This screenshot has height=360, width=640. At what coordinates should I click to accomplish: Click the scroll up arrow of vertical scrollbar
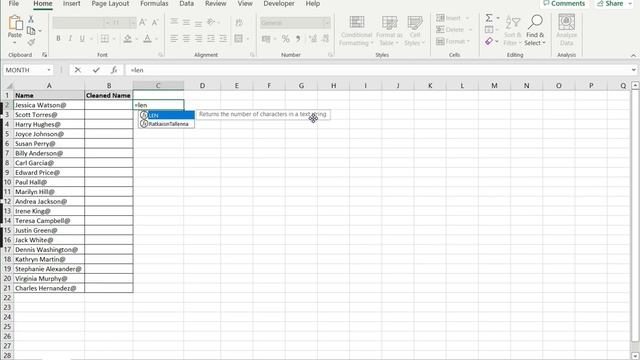635,85
